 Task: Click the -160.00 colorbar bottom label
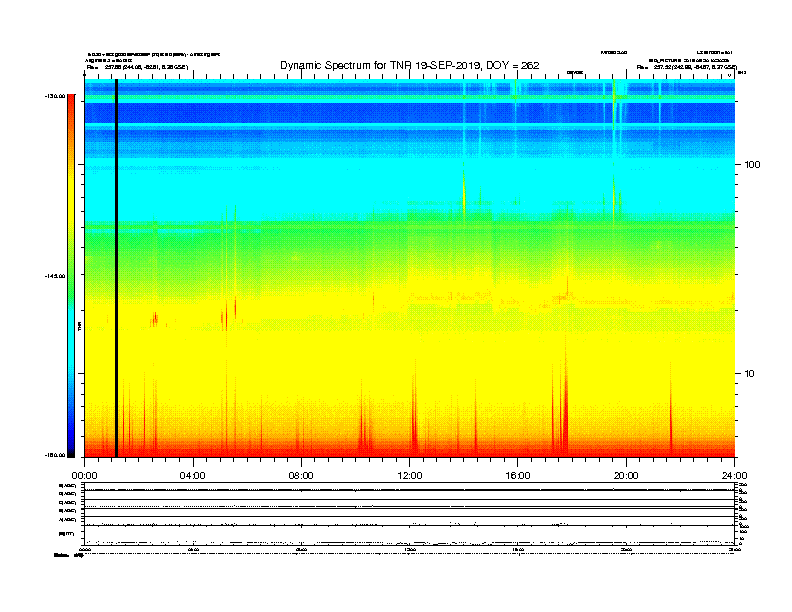[54, 455]
